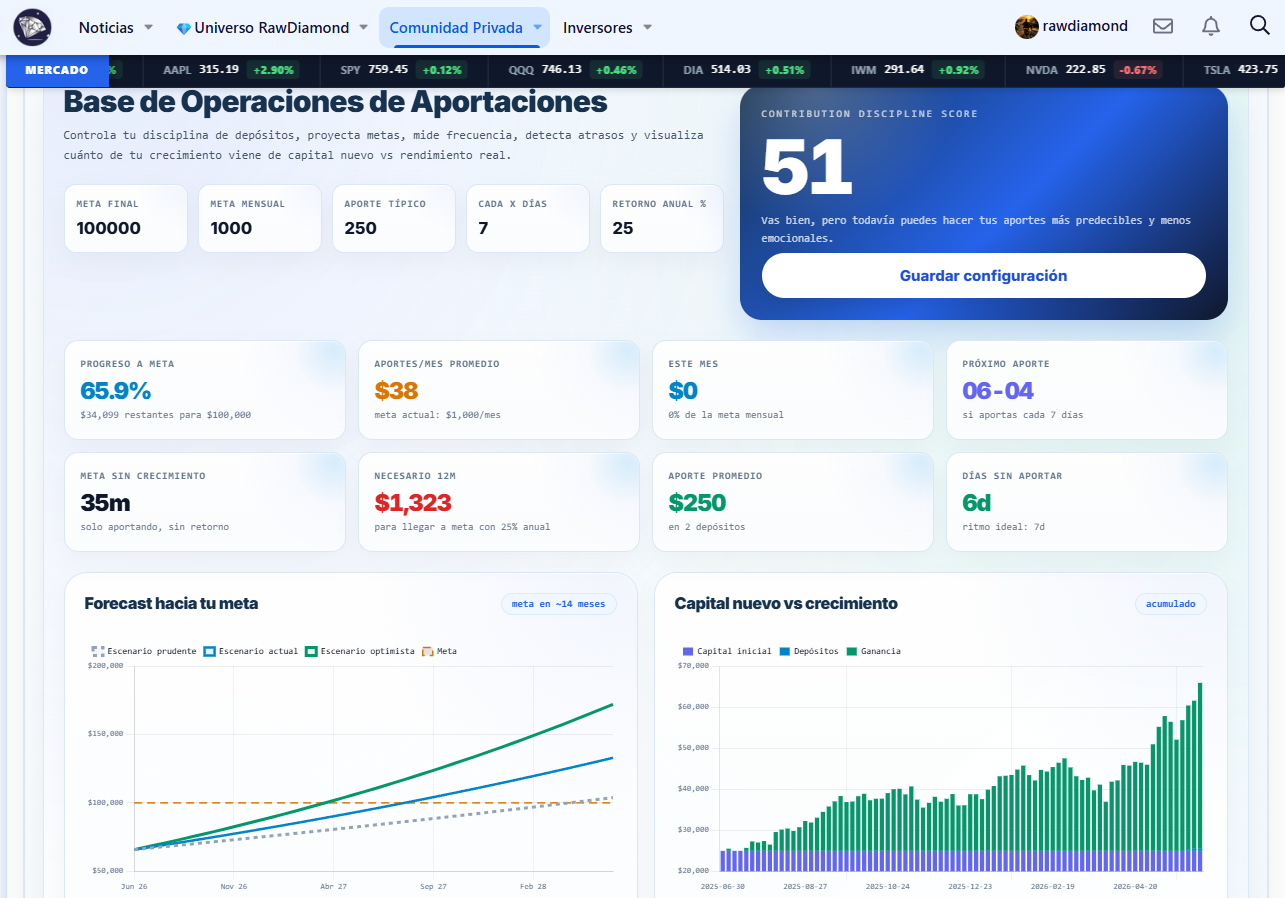The height and width of the screenshot is (898, 1285).
Task: Click the Capital inicial color swatch in the legend
Action: pyautogui.click(x=687, y=651)
